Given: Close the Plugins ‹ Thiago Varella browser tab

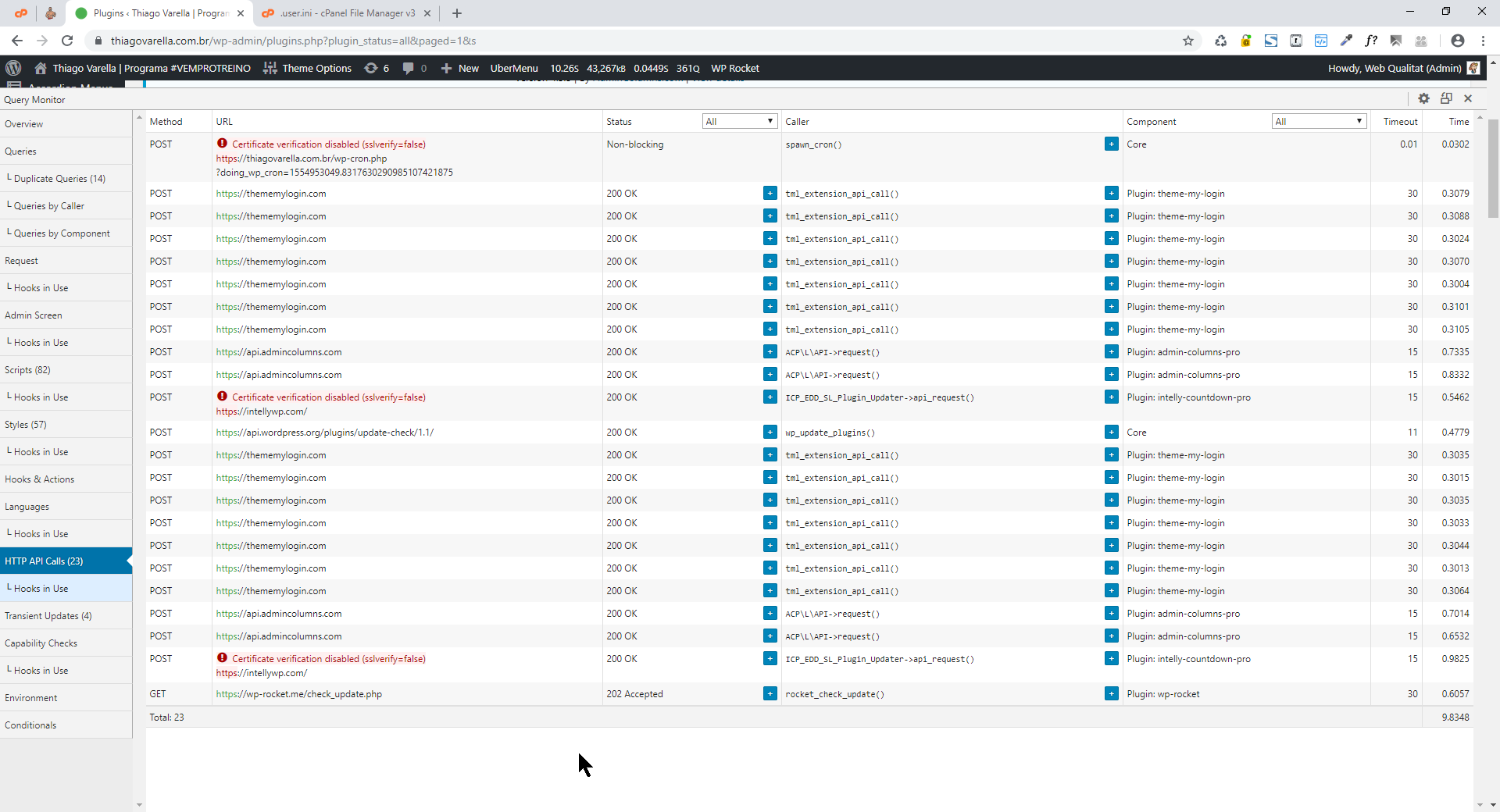Looking at the screenshot, I should click(x=241, y=13).
